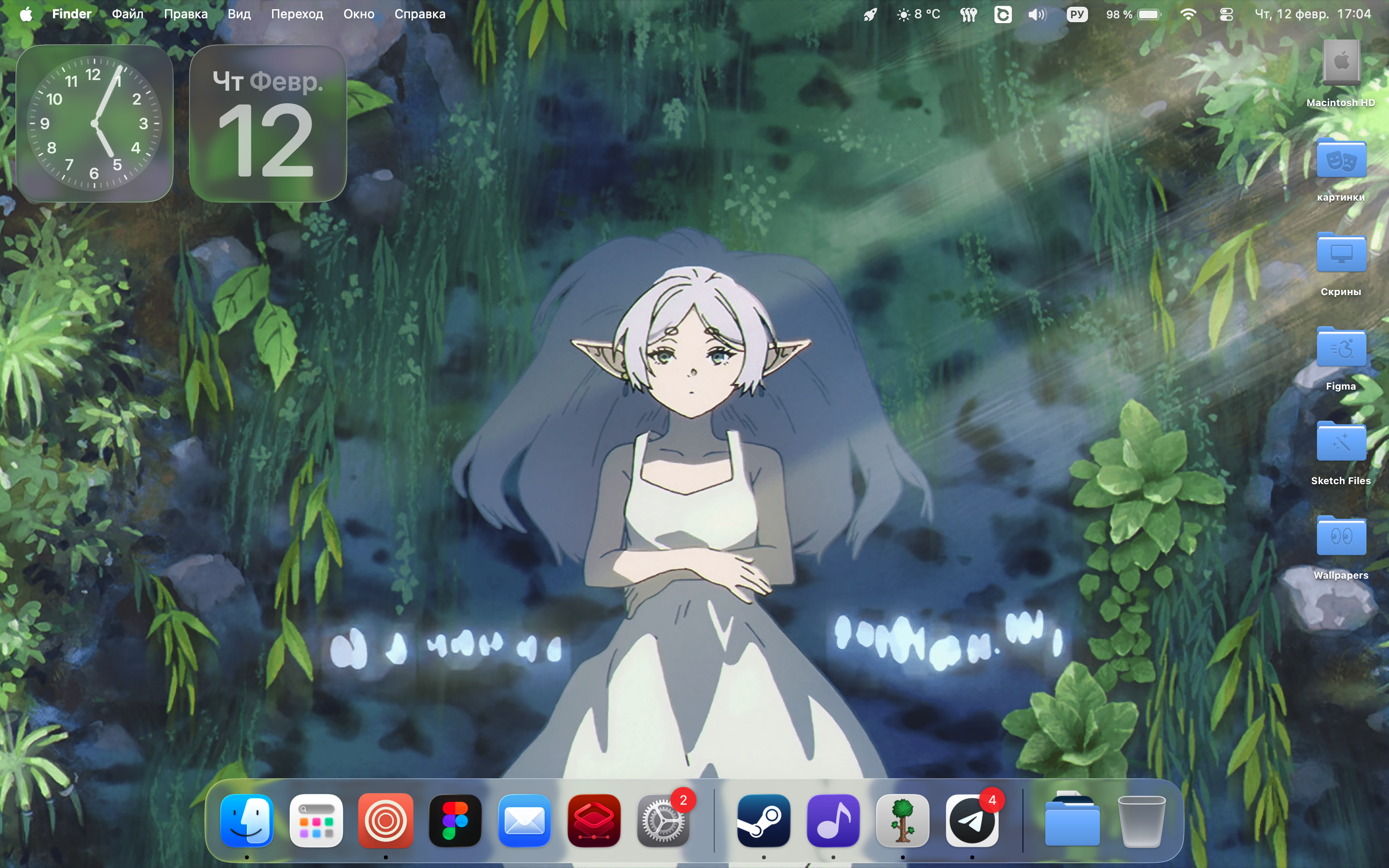Screen dimensions: 1389x868
Task: Open Terraria tree icon in Dock
Action: [902, 821]
